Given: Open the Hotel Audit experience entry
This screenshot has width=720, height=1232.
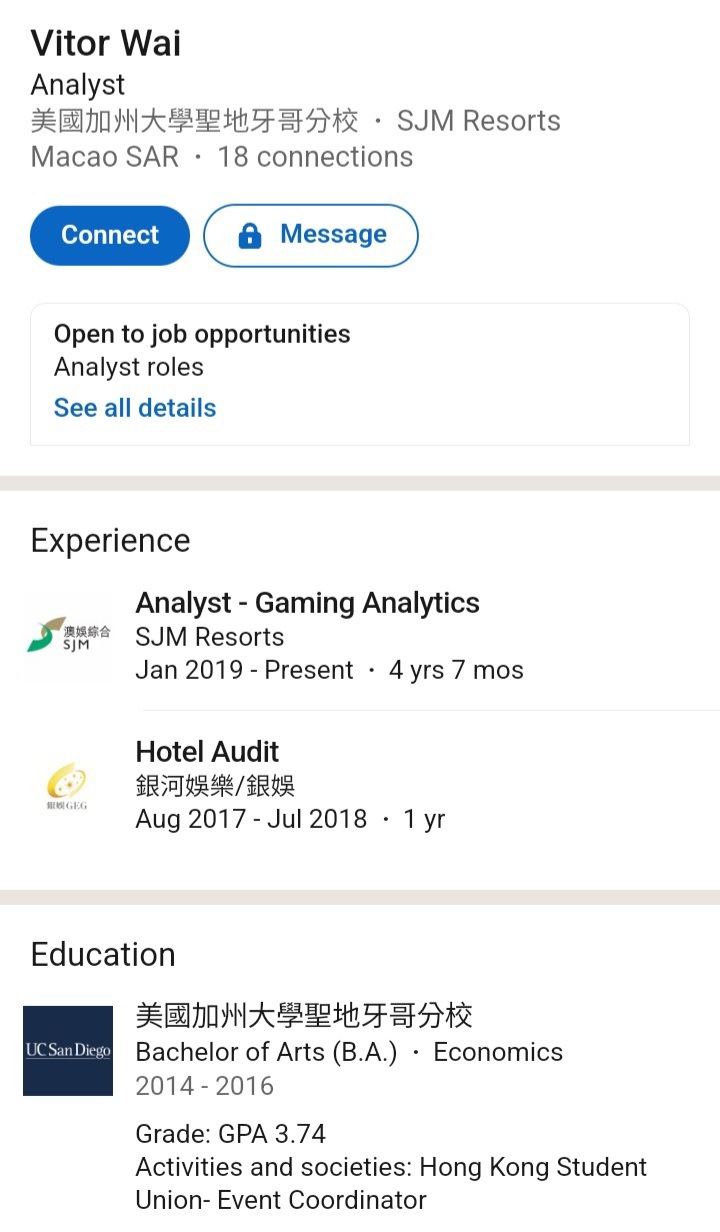Looking at the screenshot, I should pyautogui.click(x=207, y=752).
